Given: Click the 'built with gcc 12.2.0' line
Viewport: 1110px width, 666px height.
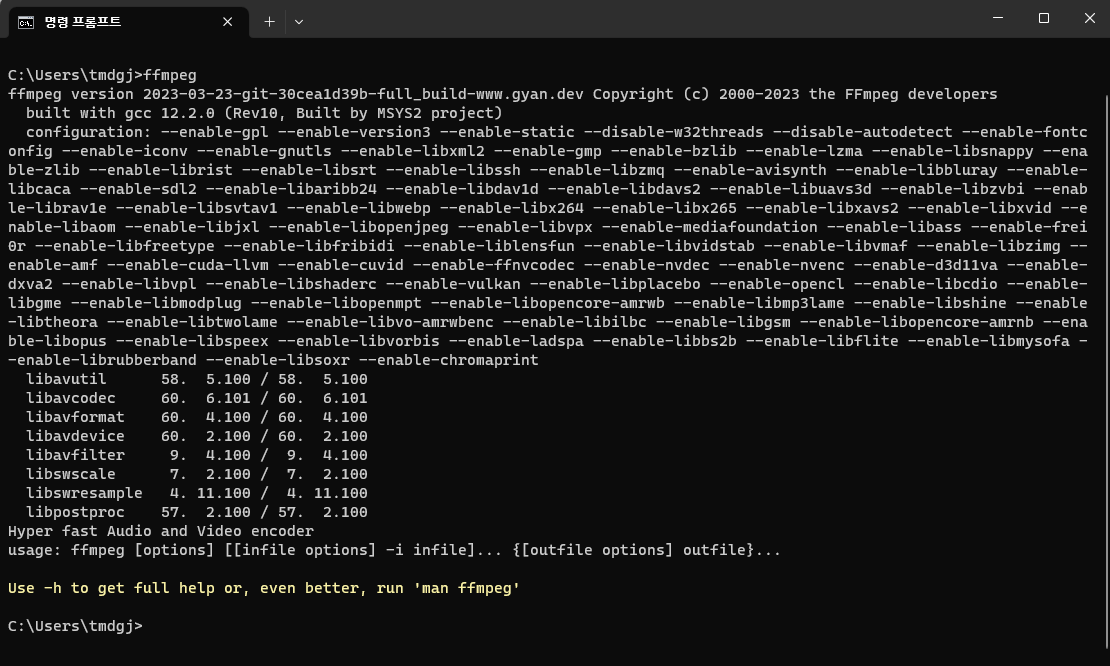Looking at the screenshot, I should point(264,113).
